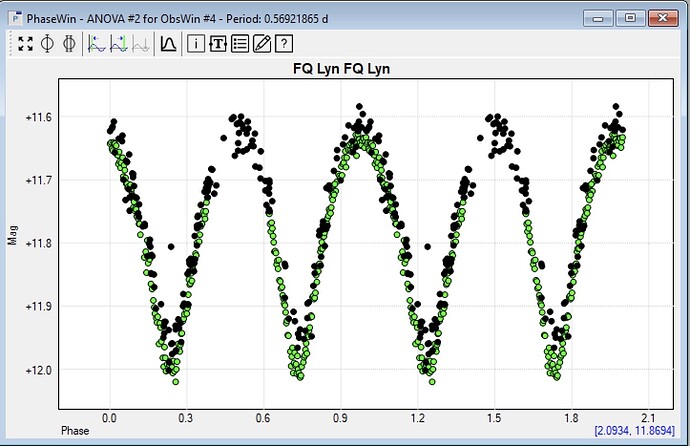The image size is (690, 446).
Task: Click the 'Phase' horizontal axis label
Action: coord(76,430)
